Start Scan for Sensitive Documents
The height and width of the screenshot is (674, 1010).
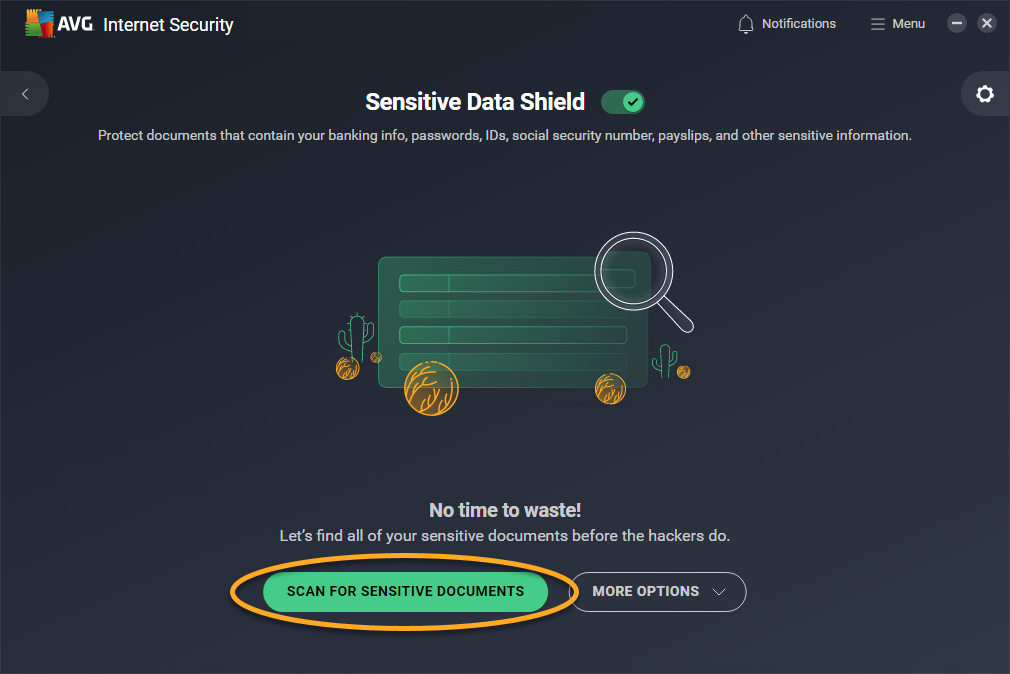(x=405, y=591)
